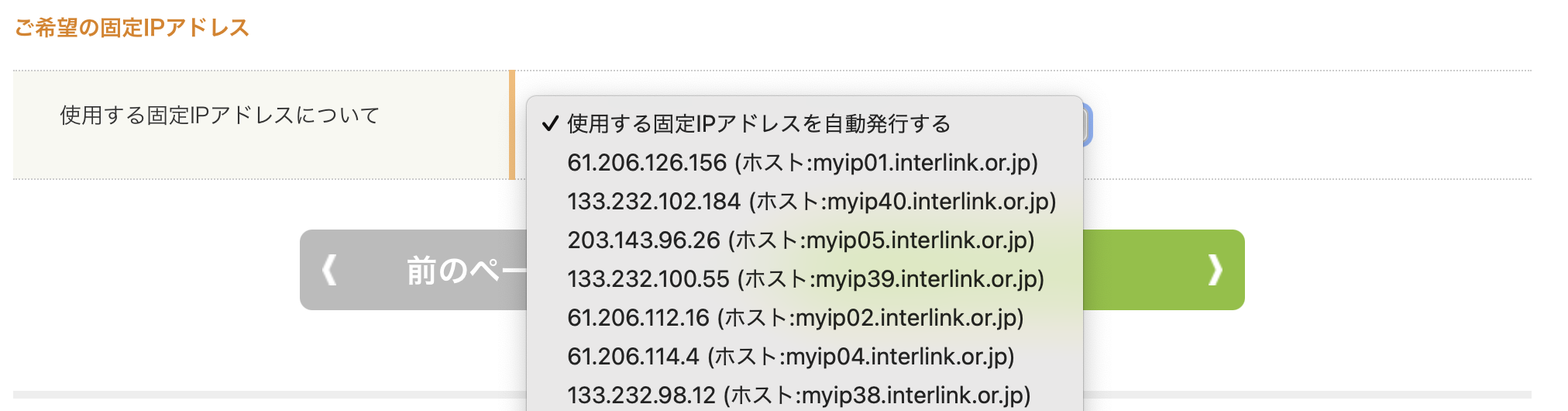Select the auto-issue fixed IP address option
Image resolution: width=1568 pixels, height=411 pixels.
[x=758, y=124]
